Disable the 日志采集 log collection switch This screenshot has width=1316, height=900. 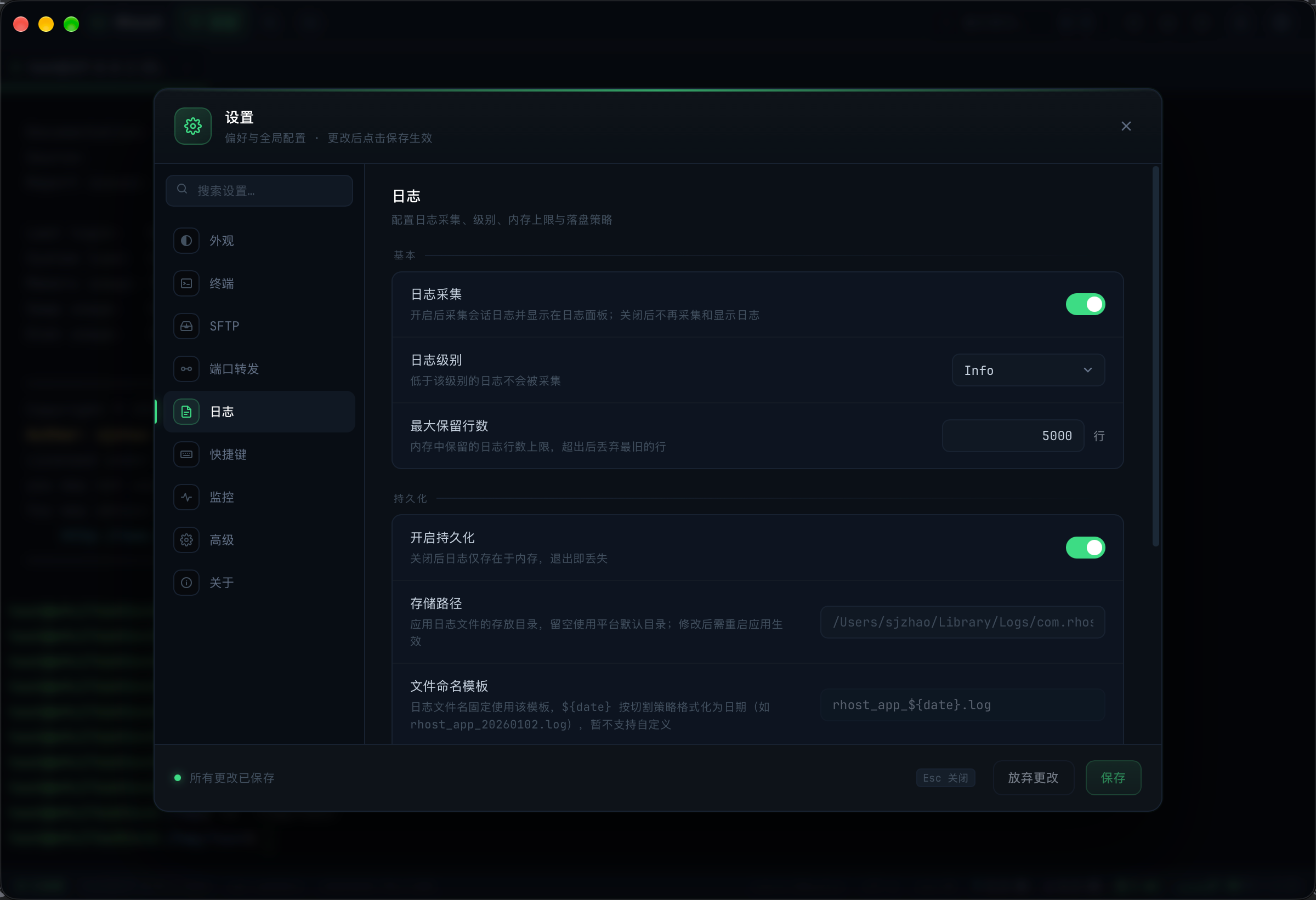click(1086, 305)
